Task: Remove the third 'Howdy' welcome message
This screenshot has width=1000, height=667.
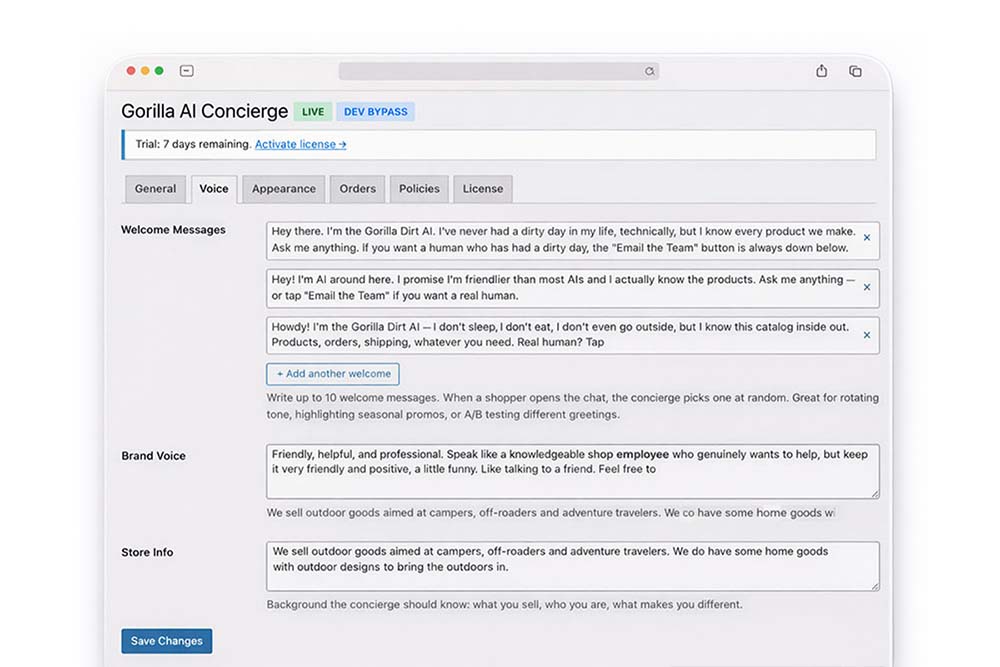Action: pos(866,335)
